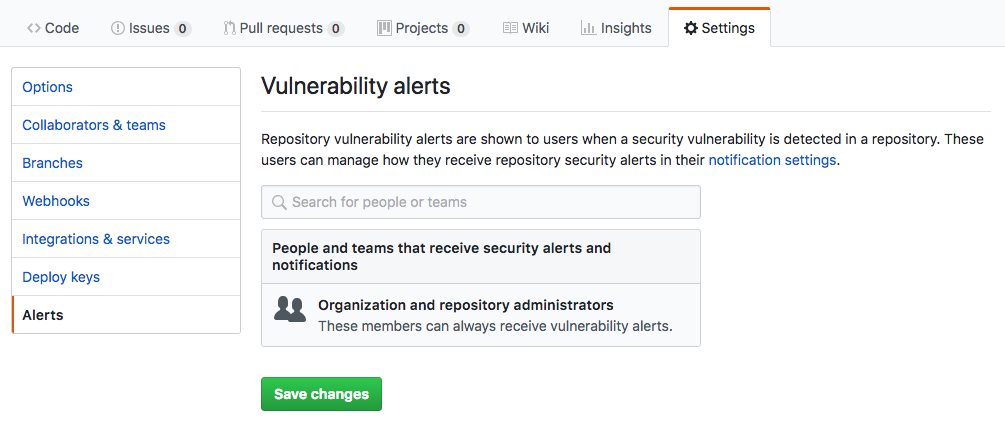Select Deploy keys in the sidebar
The width and height of the screenshot is (1005, 426).
pos(126,277)
